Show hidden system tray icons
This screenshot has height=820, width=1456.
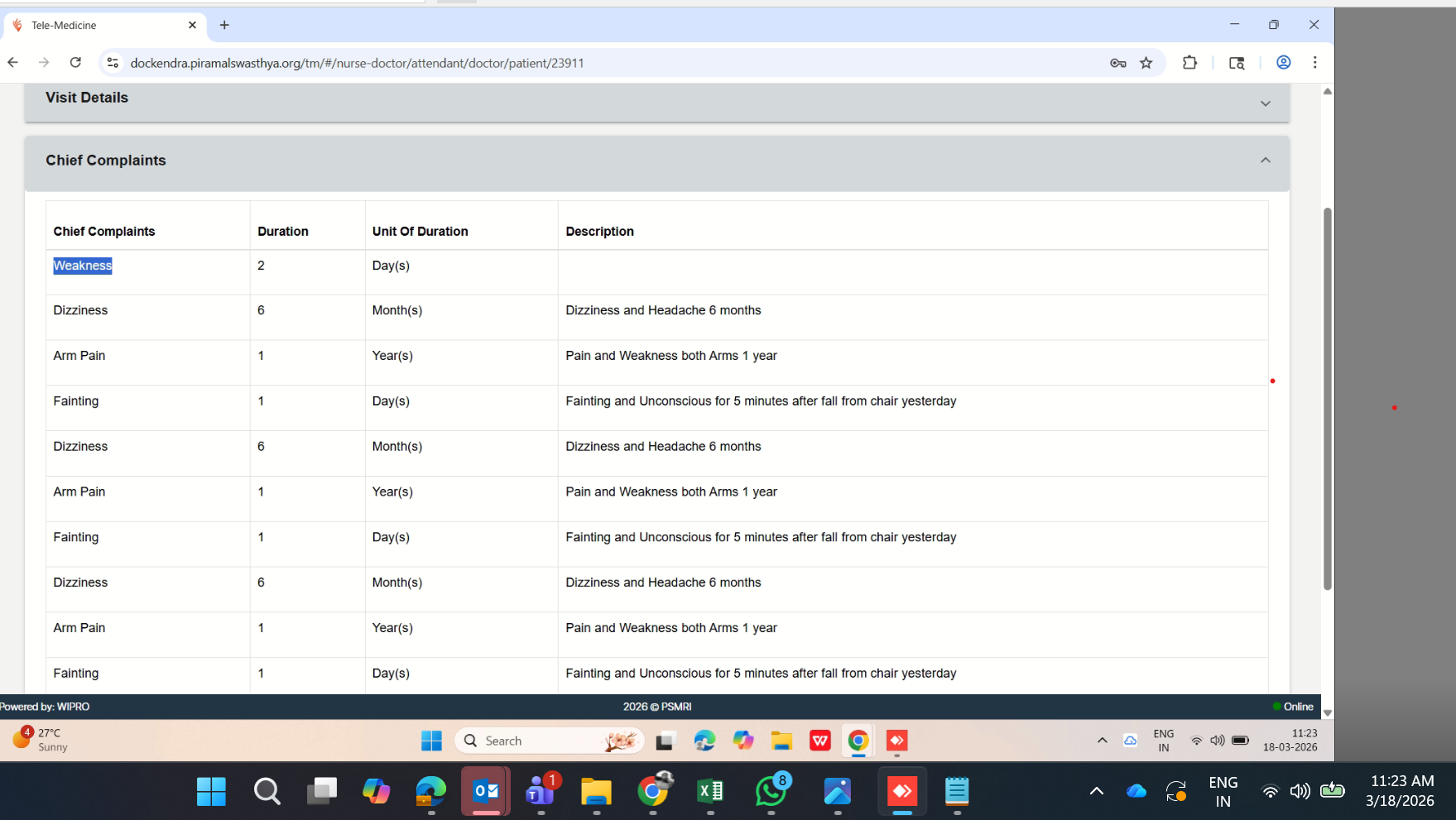coord(1096,792)
